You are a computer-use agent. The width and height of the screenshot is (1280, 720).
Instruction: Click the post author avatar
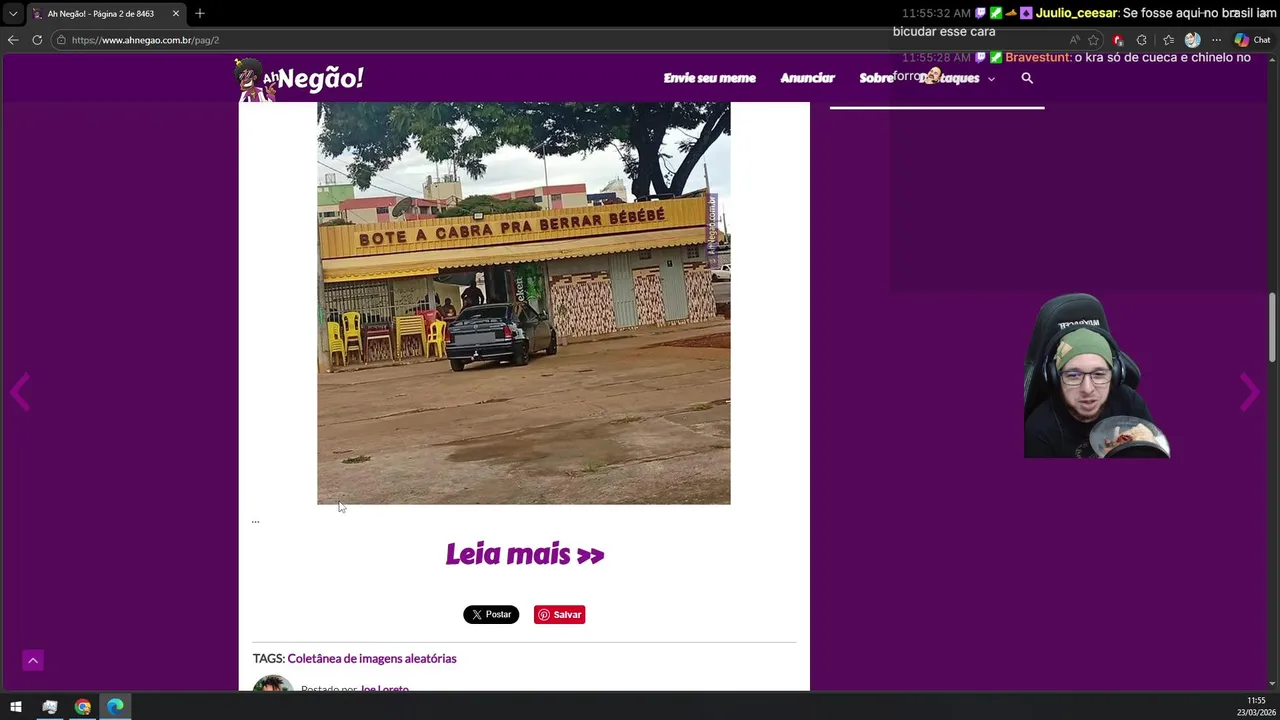point(272,684)
